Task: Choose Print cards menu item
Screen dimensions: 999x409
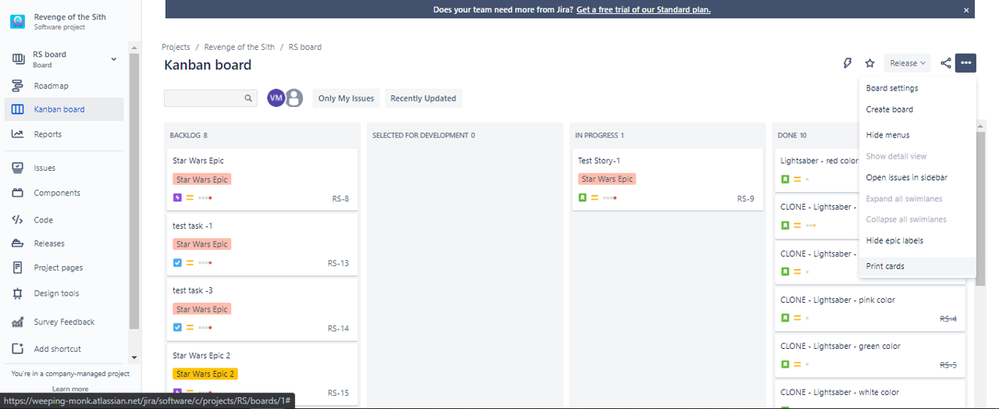Action: coord(917,266)
